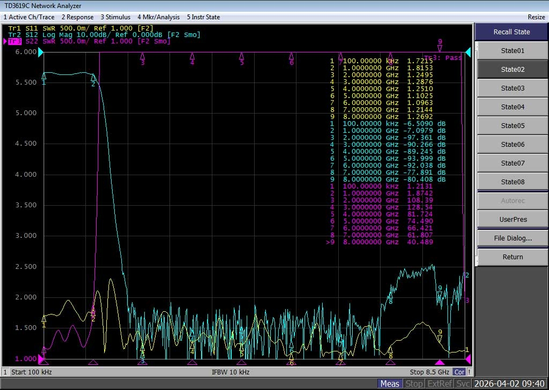Select trace Tr2 S12 Log Mag label
Image resolution: width=549 pixels, height=390 pixels.
click(104, 35)
